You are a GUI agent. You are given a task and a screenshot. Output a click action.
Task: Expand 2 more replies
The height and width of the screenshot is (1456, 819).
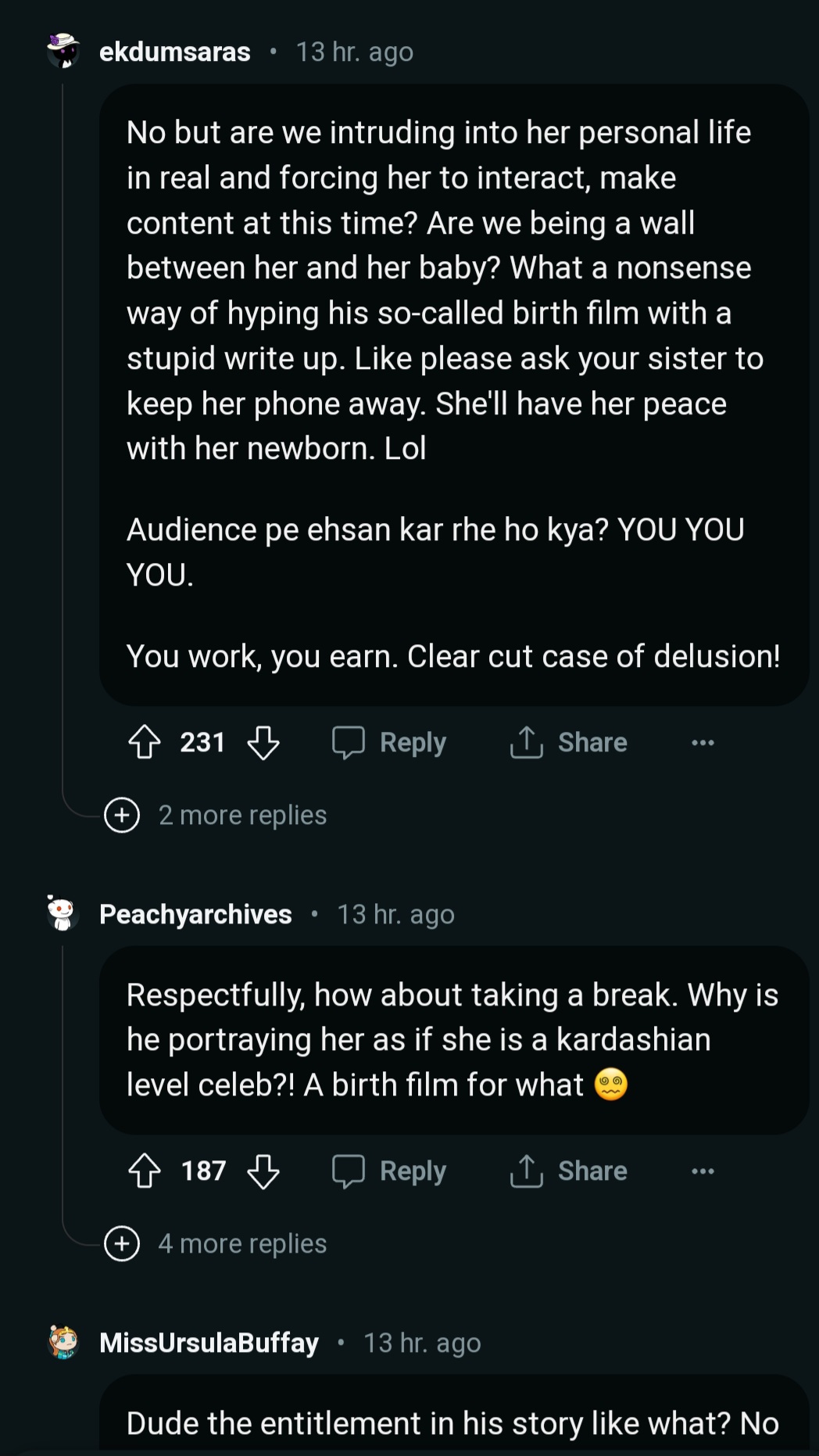coord(241,815)
